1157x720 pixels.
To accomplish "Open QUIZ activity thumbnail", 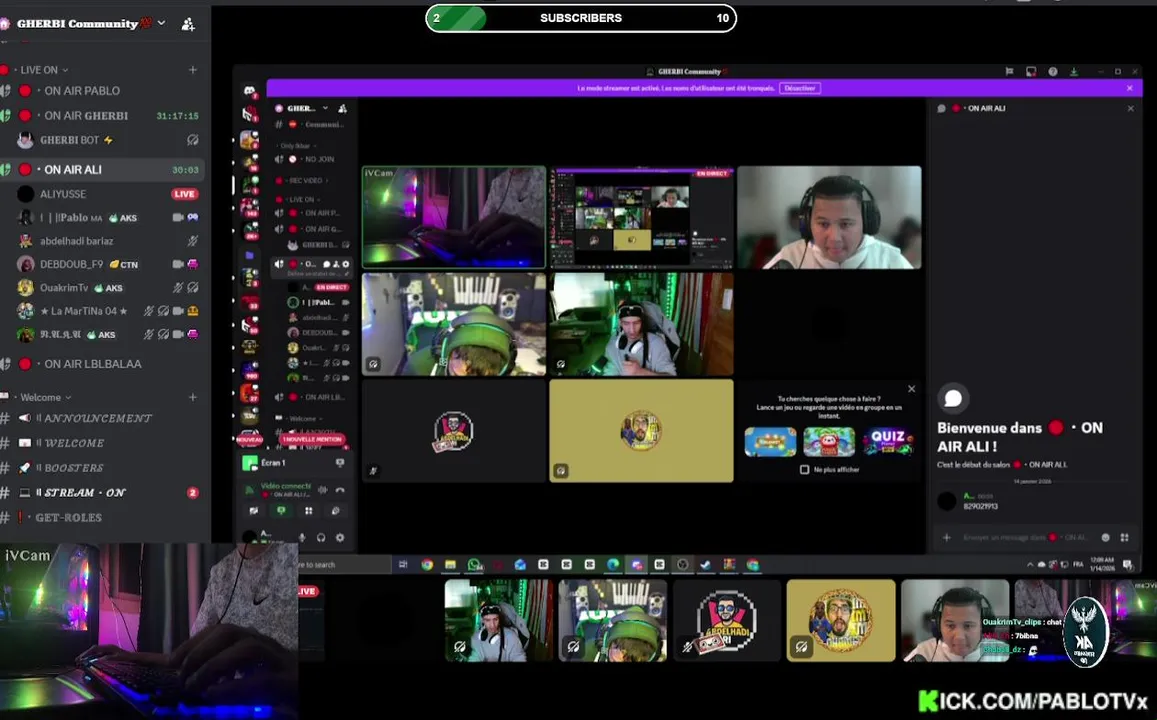I will pyautogui.click(x=888, y=442).
